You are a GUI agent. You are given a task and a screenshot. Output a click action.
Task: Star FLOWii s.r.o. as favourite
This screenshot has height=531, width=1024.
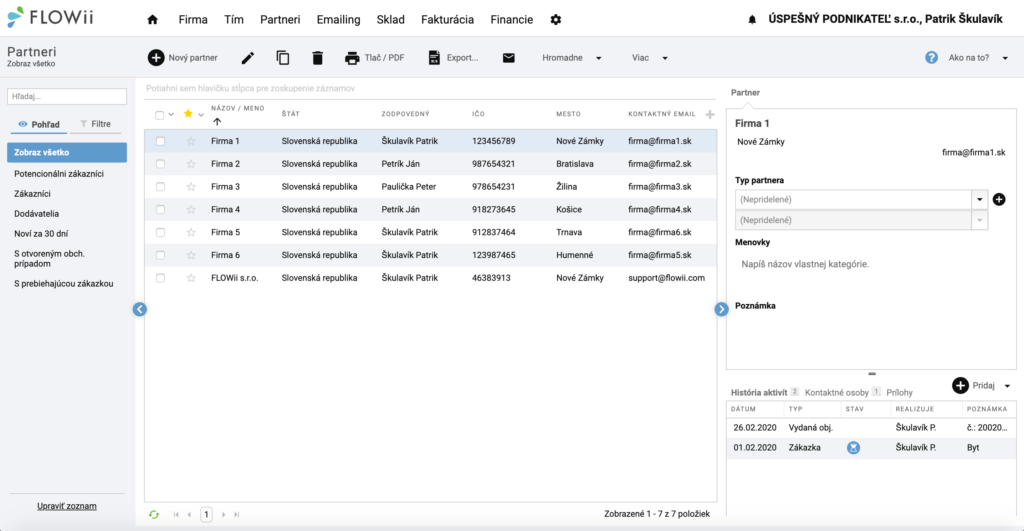pos(191,278)
